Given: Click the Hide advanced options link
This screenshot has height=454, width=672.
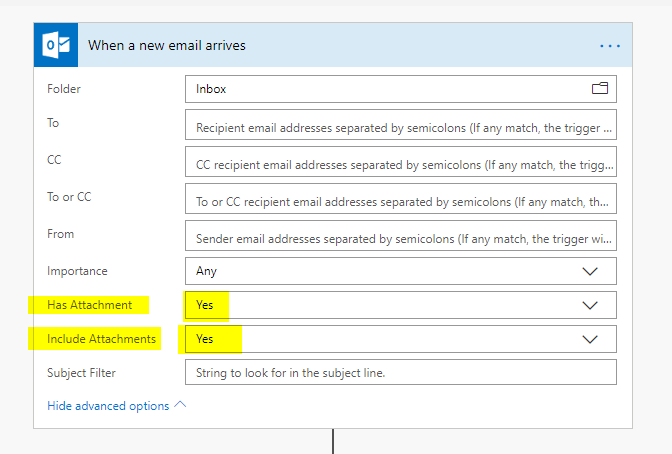Looking at the screenshot, I should (108, 406).
